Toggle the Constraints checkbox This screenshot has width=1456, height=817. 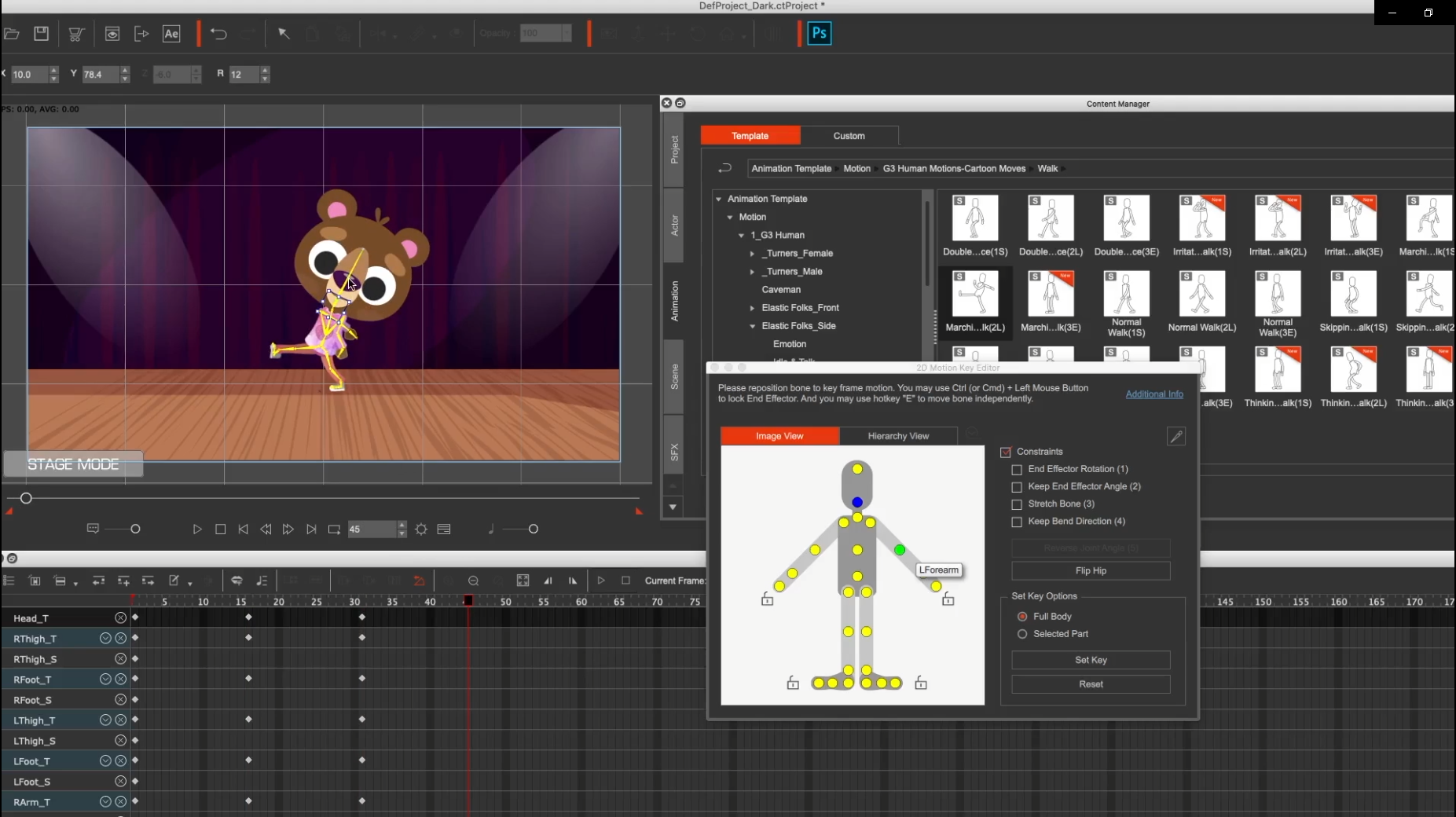coord(1005,452)
